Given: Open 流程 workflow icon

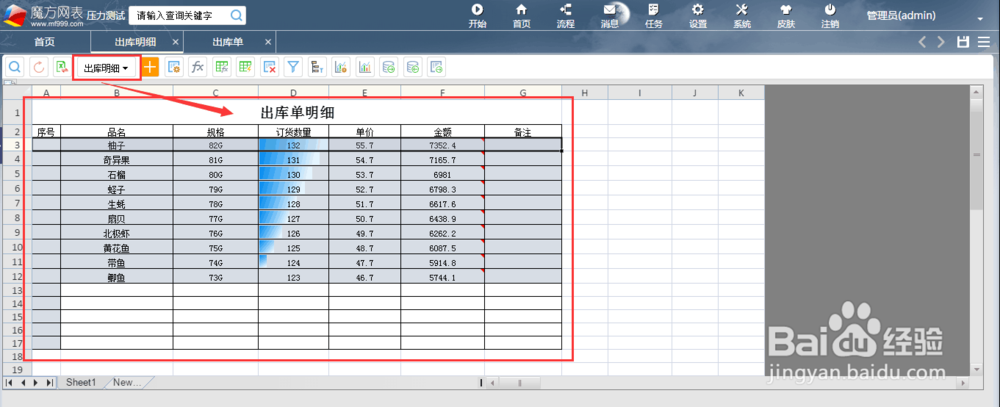Looking at the screenshot, I should click(566, 16).
